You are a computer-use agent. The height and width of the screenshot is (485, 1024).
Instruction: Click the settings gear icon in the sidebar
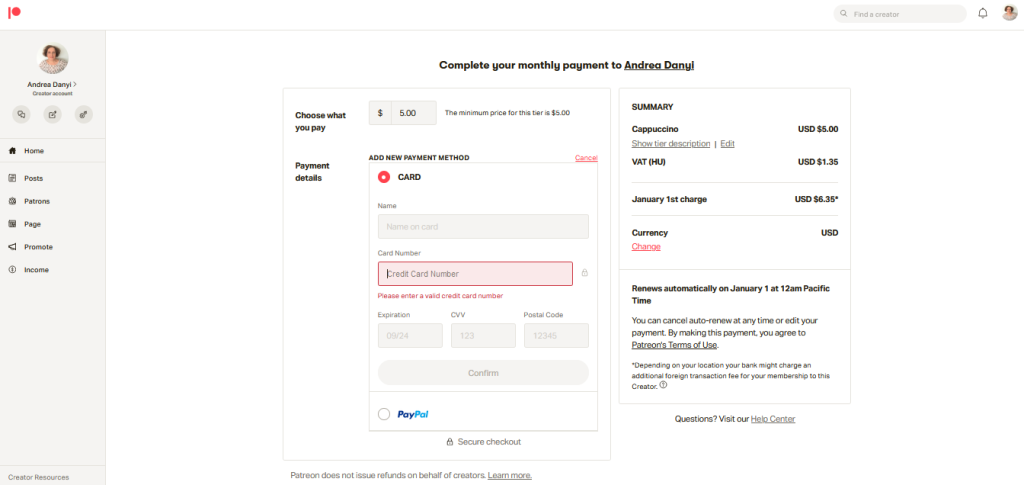[x=84, y=114]
